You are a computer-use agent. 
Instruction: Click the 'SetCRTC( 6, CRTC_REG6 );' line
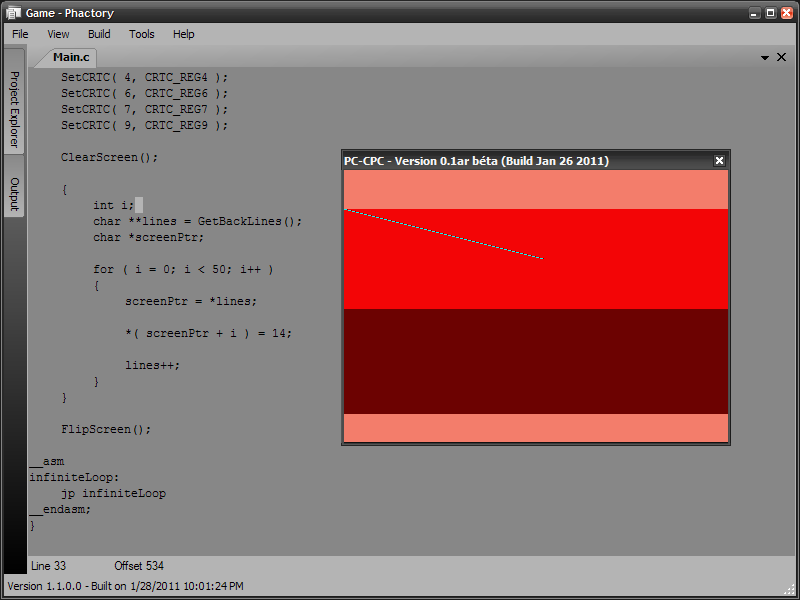[x=144, y=93]
